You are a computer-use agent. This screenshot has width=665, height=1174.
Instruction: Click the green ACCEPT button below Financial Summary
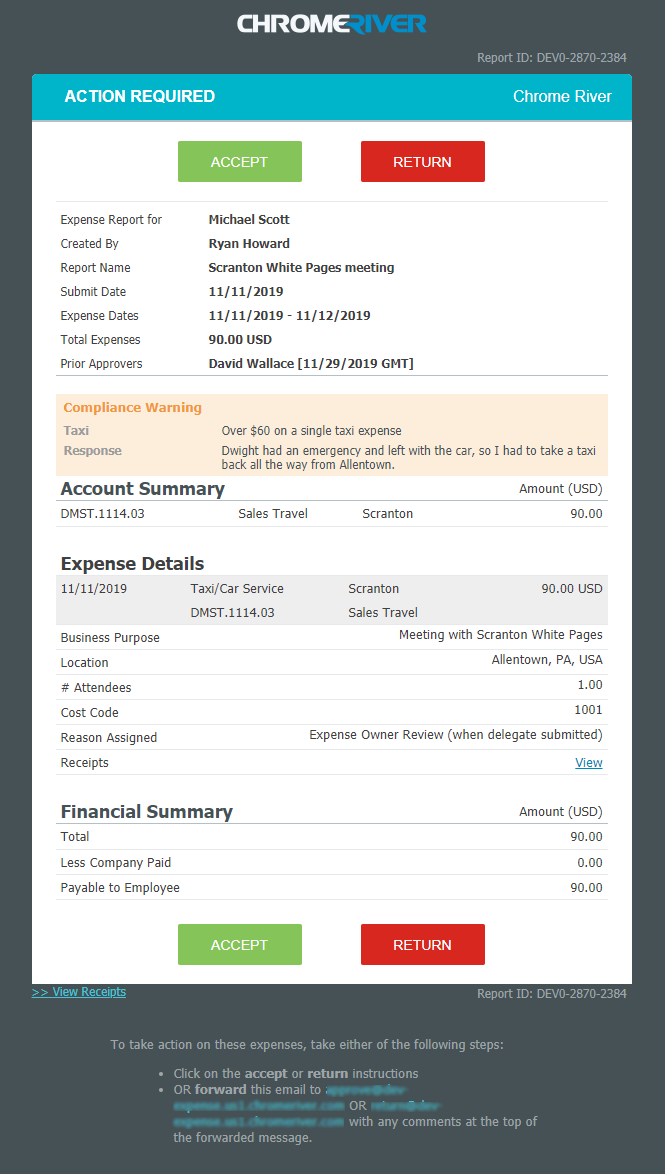click(239, 944)
